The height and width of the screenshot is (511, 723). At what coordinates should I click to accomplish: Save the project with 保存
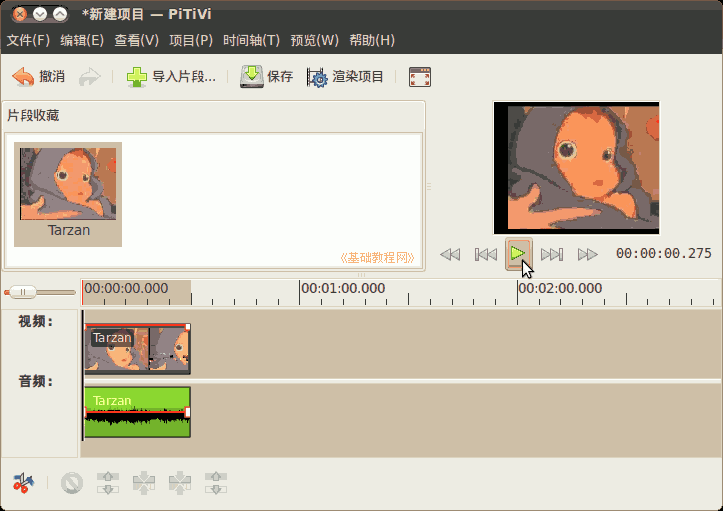(x=267, y=77)
